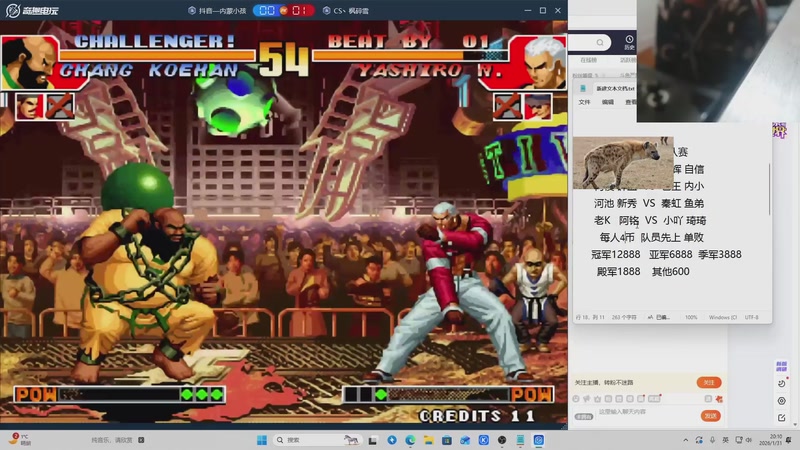Click the purple survey badge on right sidebar

pos(781,366)
